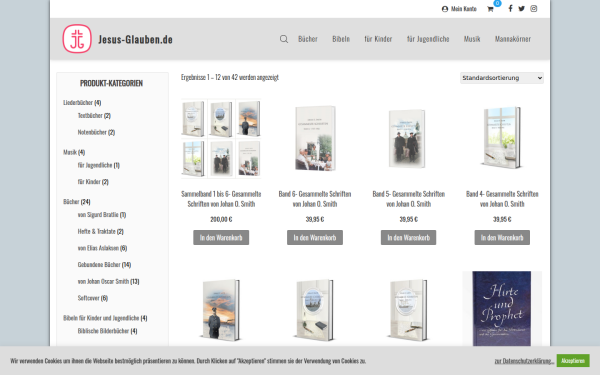
Task: Select the Liederbücher category
Action: tap(78, 103)
